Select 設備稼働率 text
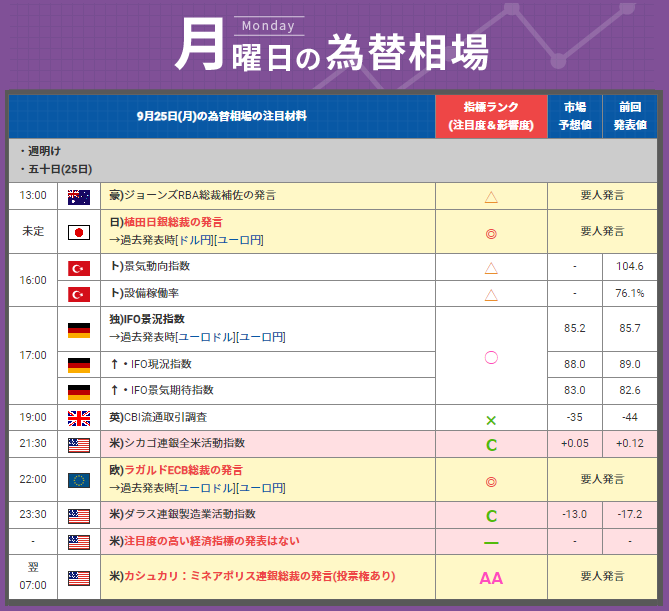The image size is (669, 611). [x=151, y=293]
